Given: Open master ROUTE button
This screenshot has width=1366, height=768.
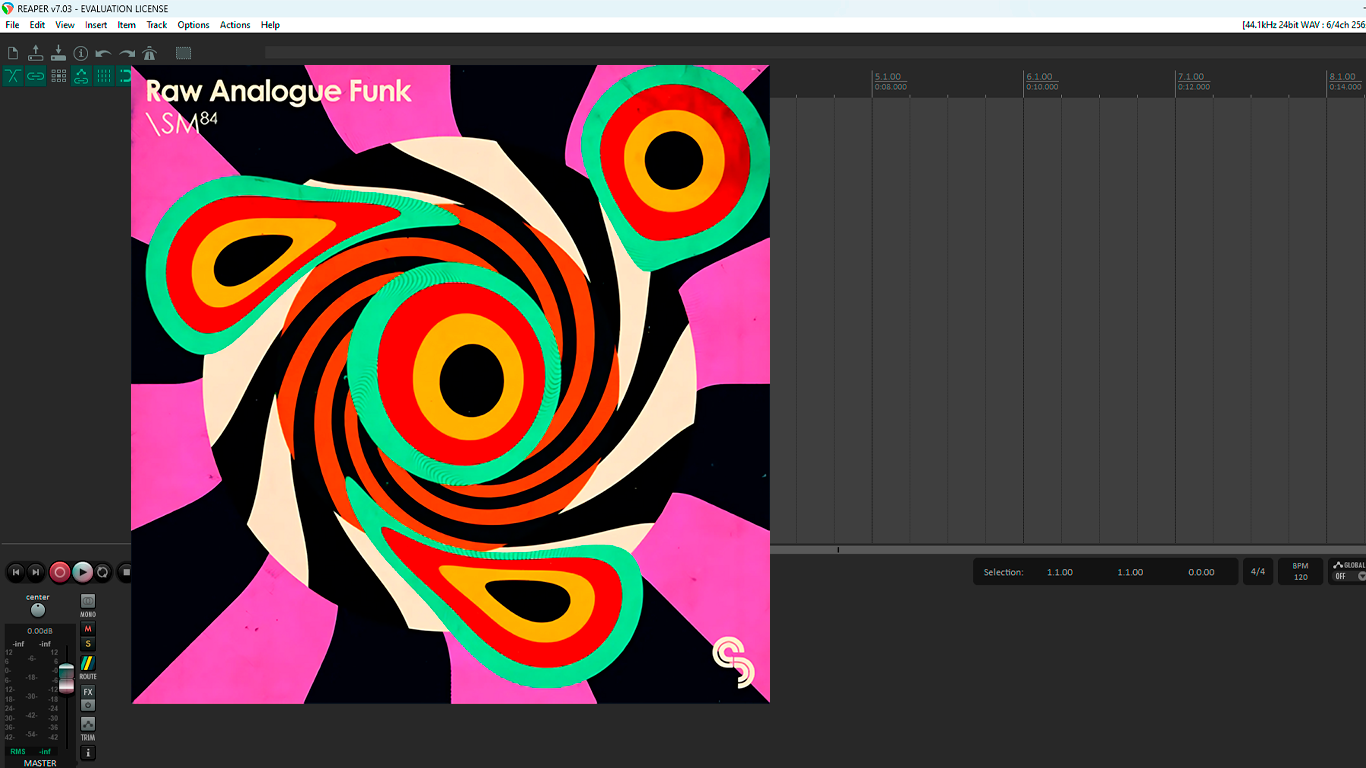Looking at the screenshot, I should point(88,663).
